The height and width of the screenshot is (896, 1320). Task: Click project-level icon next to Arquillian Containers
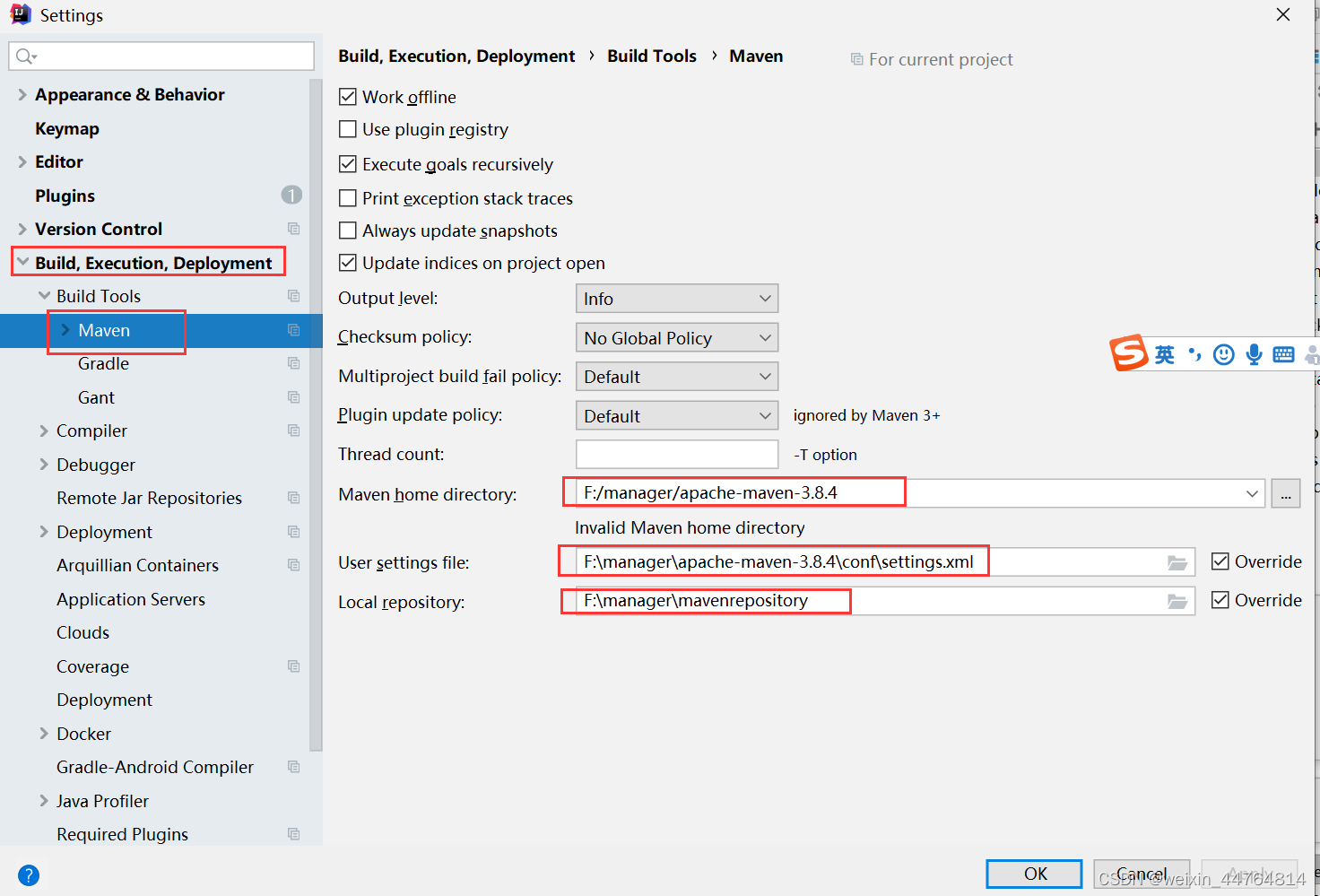pyautogui.click(x=293, y=565)
